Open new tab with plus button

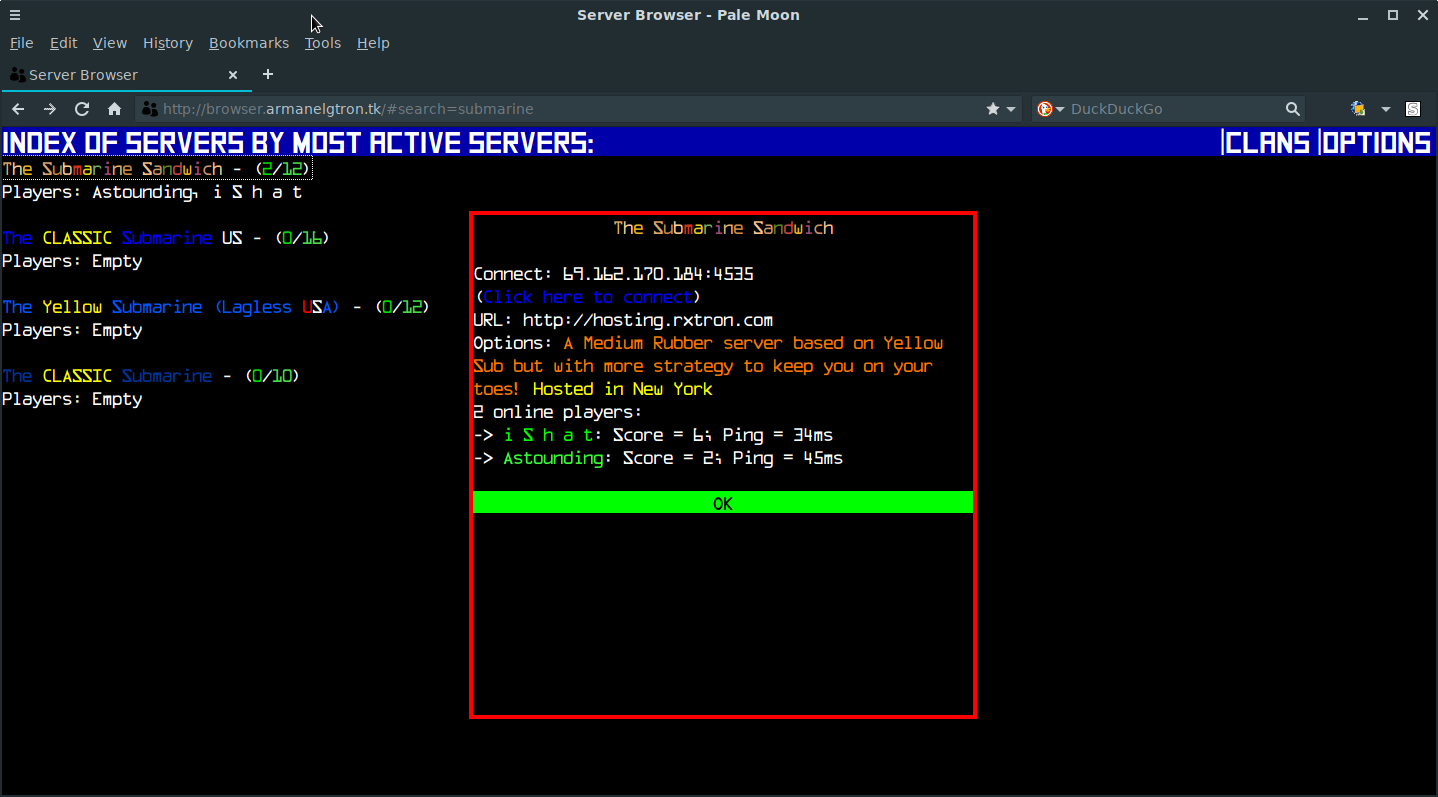click(x=267, y=75)
